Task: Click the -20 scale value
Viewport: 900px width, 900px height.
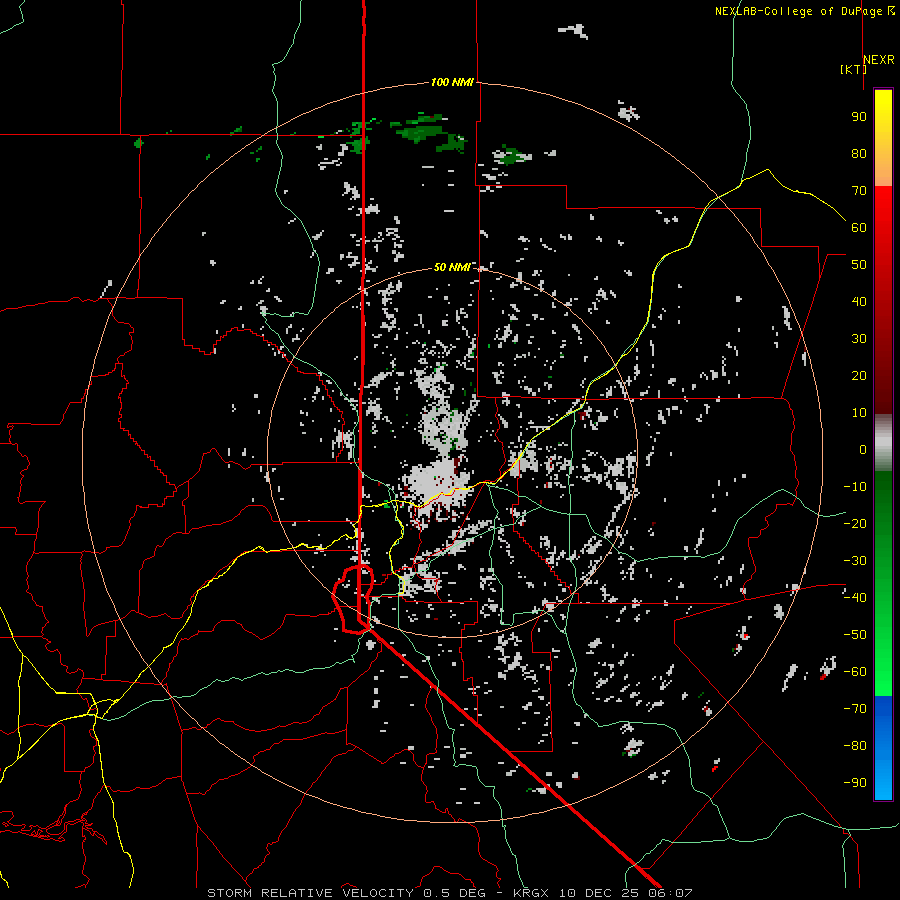Action: coord(855,523)
